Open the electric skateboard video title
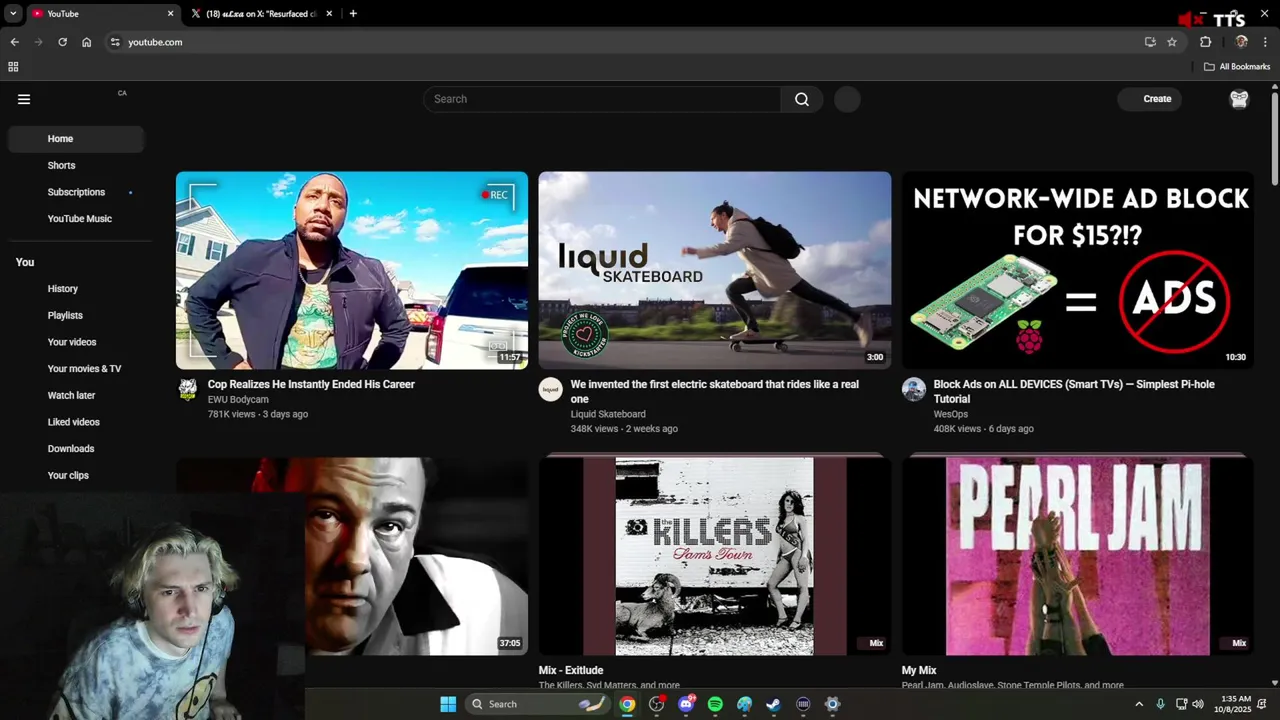This screenshot has width=1280, height=720. pos(714,391)
